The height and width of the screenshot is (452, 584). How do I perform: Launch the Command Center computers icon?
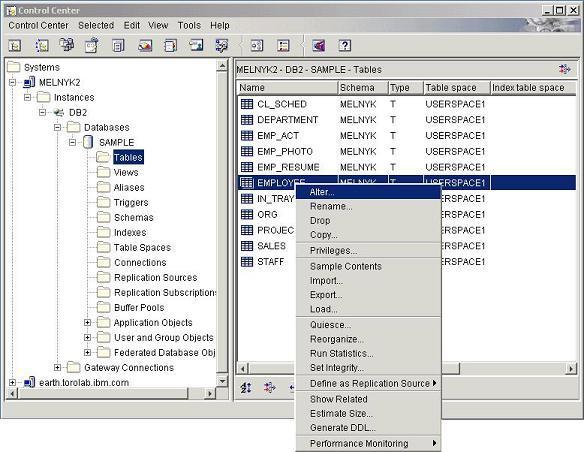(x=67, y=45)
